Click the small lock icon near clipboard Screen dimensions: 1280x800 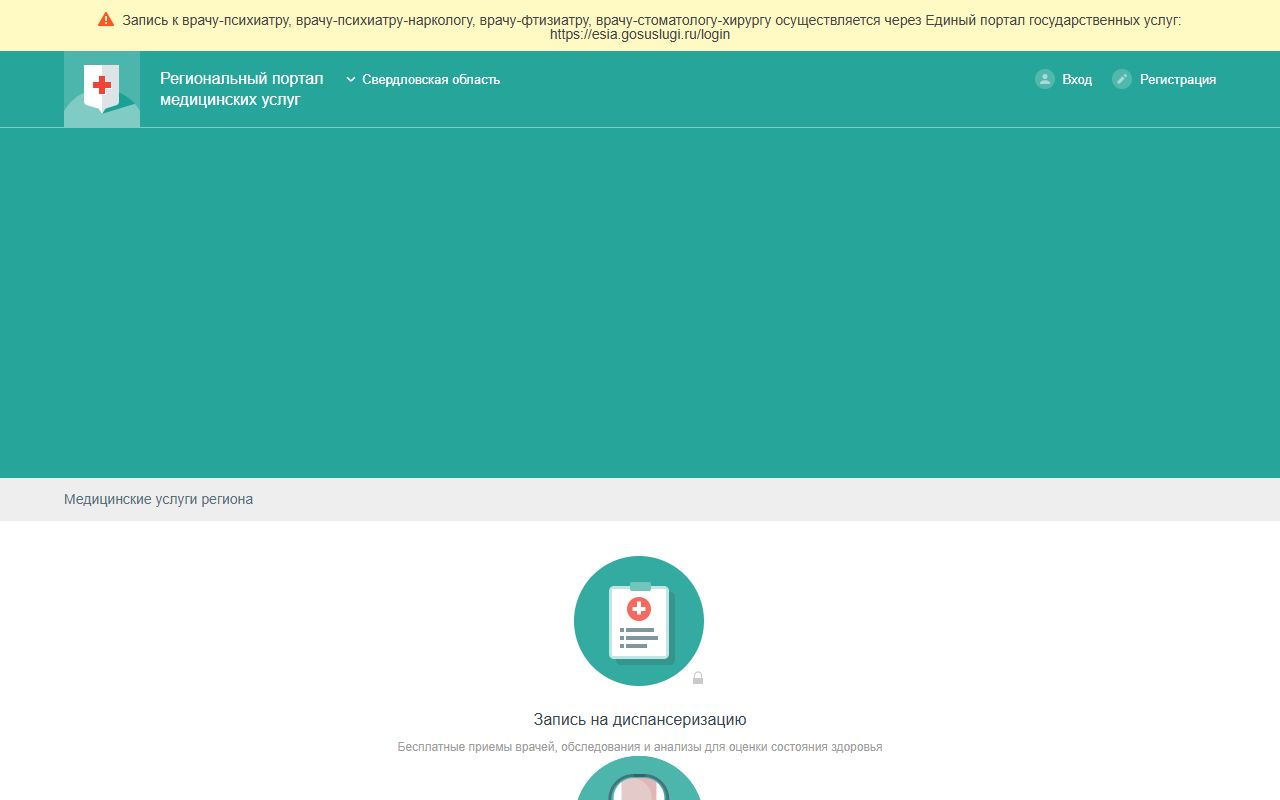point(698,678)
